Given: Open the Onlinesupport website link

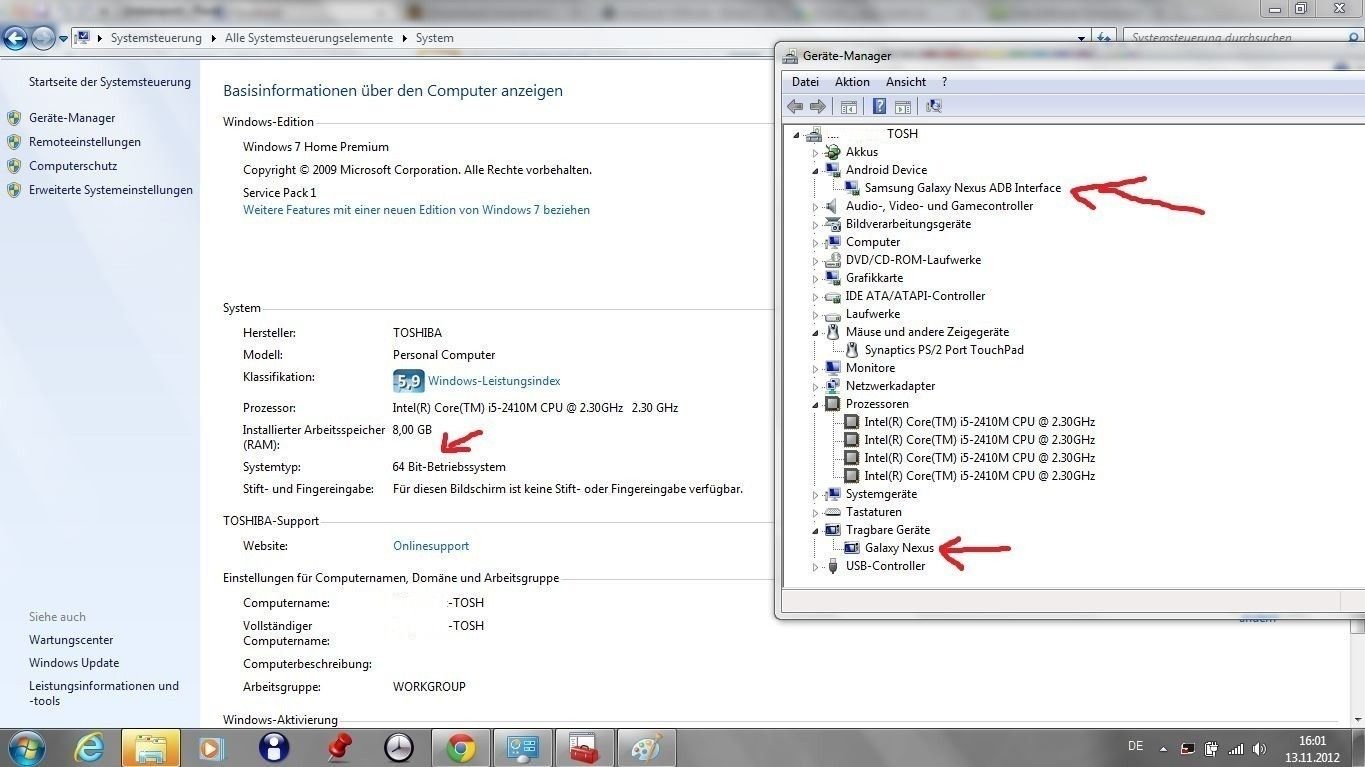Looking at the screenshot, I should (431, 546).
